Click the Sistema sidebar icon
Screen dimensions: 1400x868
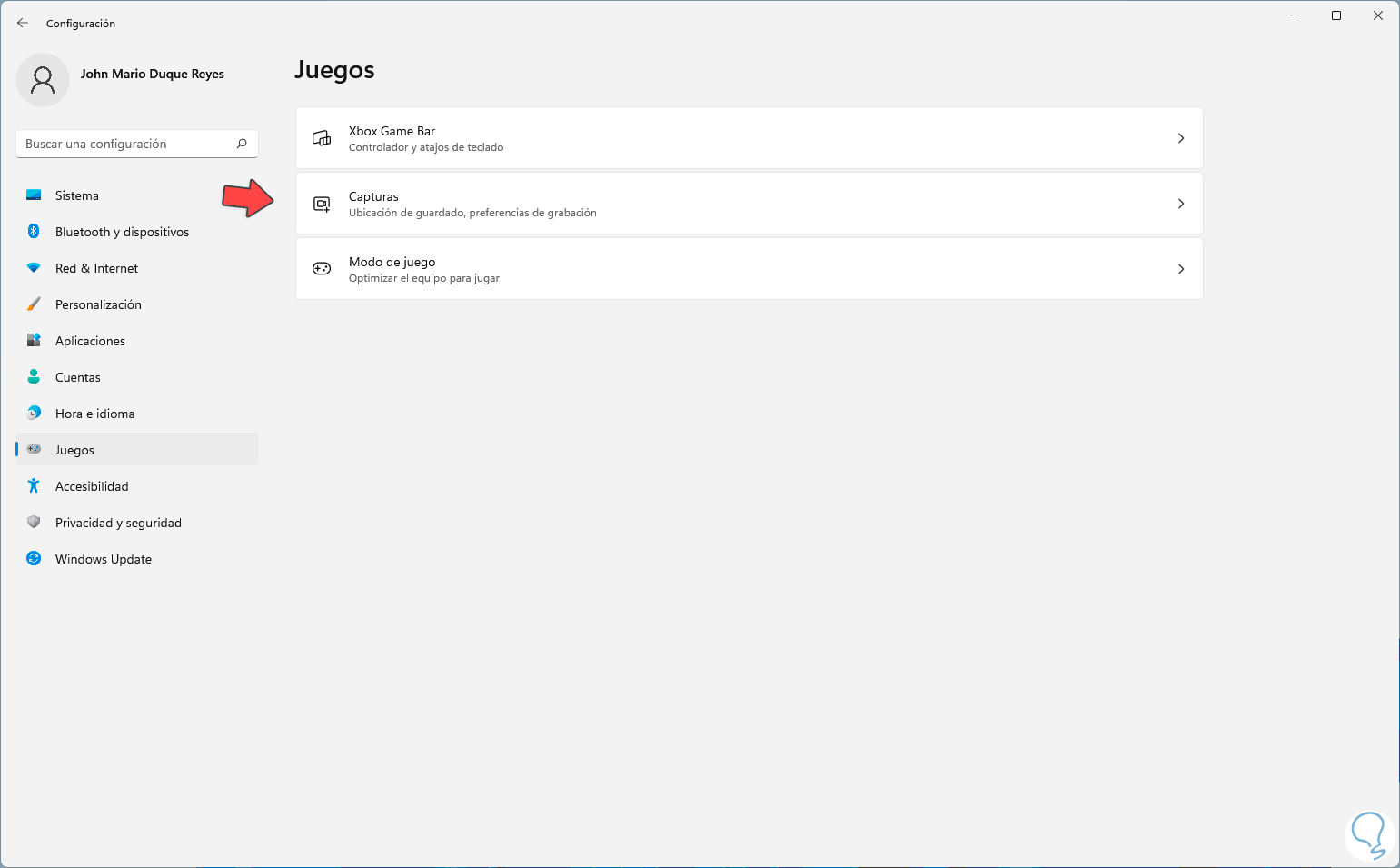(x=34, y=195)
